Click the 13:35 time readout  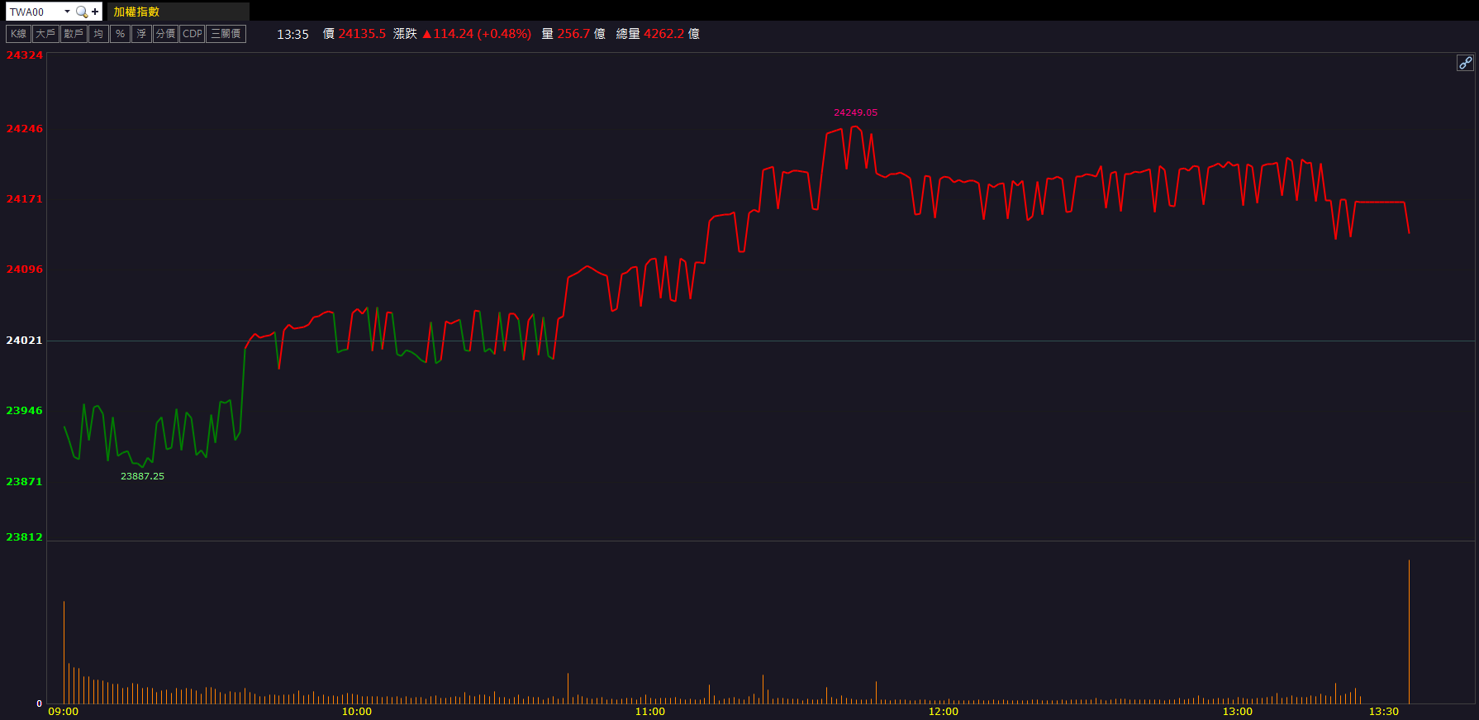click(x=293, y=34)
